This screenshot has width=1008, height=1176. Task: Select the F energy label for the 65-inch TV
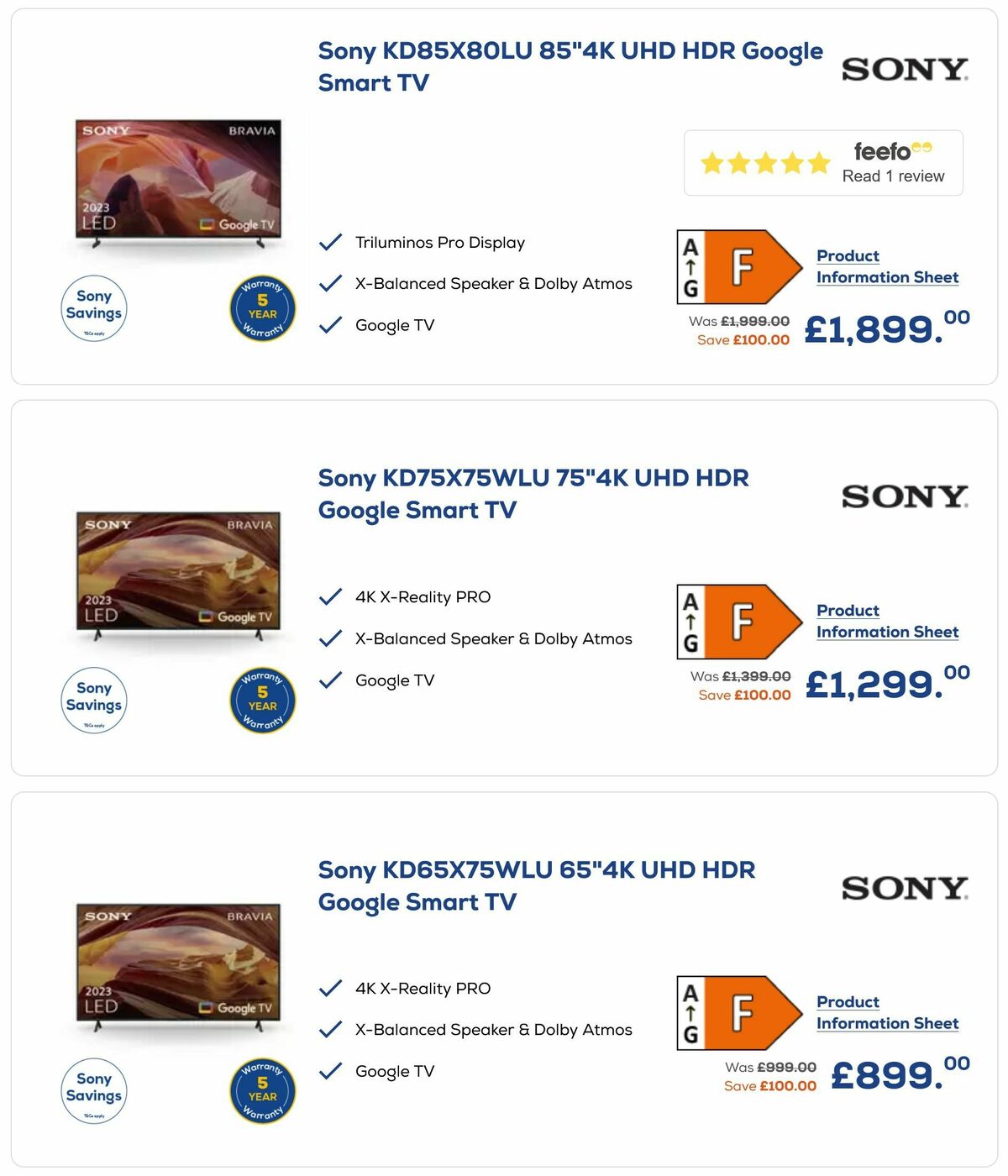[x=744, y=1014]
